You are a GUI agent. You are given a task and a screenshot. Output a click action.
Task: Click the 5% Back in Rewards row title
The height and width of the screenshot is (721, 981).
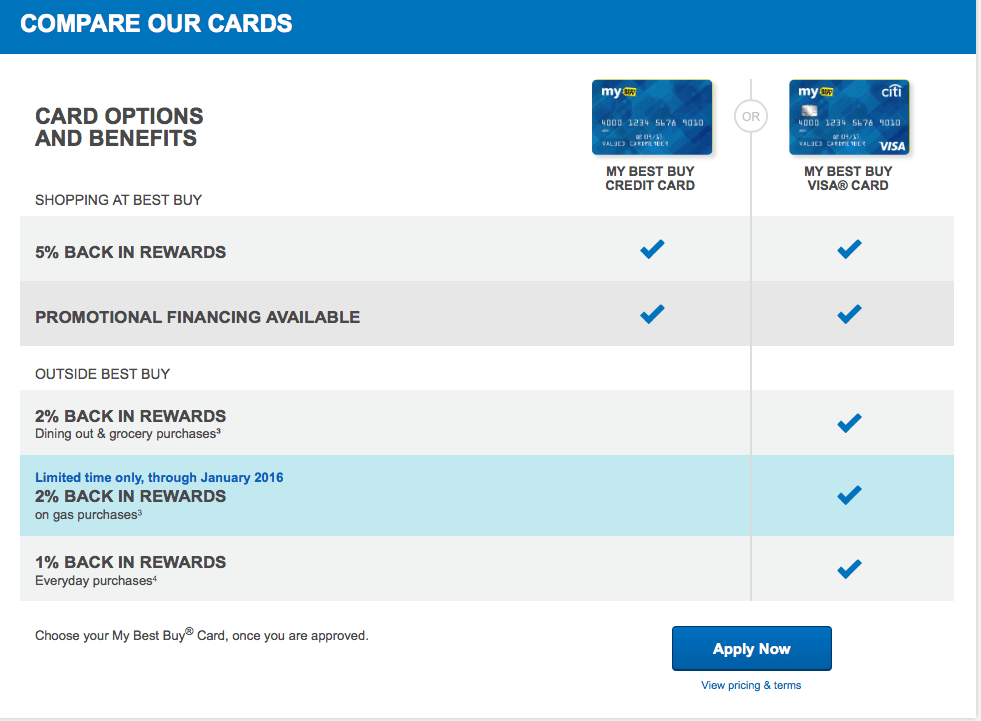[x=130, y=252]
